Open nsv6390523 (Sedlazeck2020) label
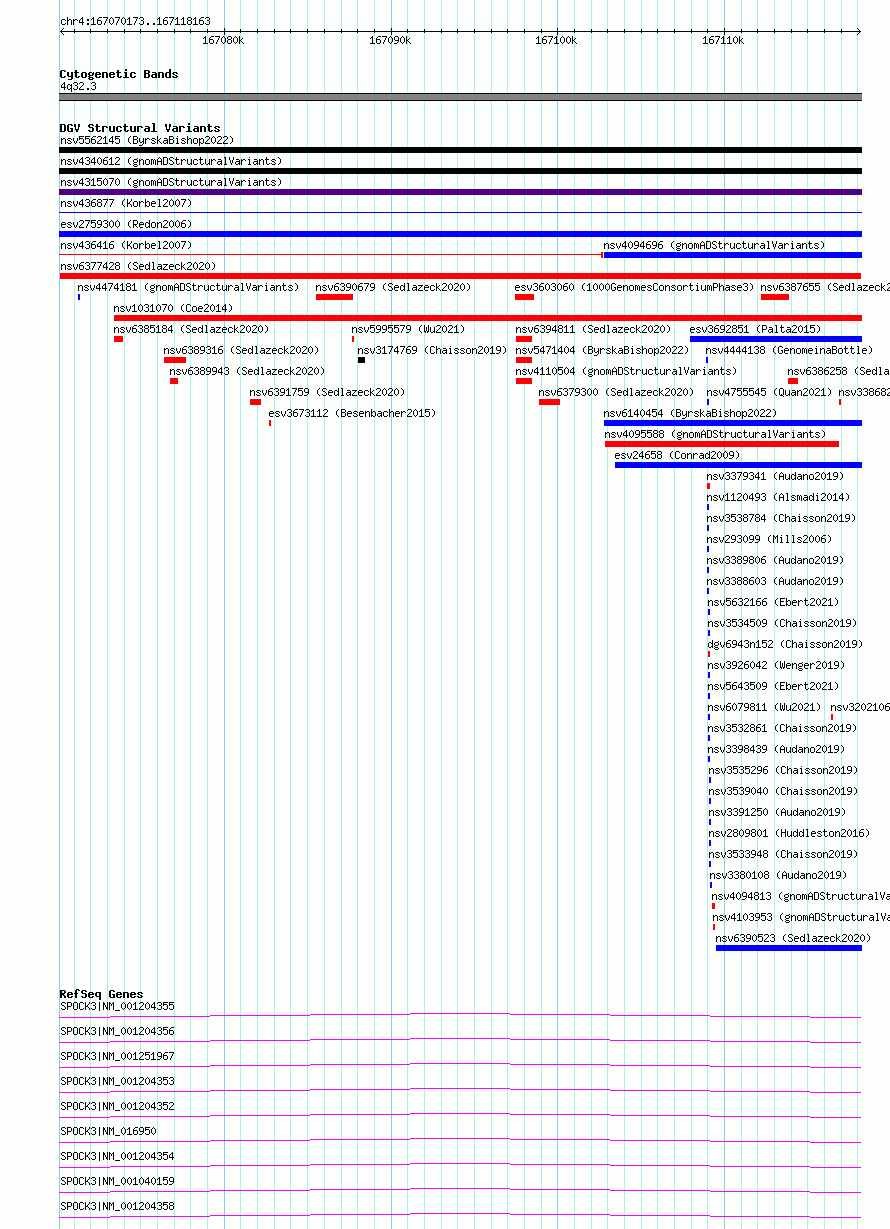The height and width of the screenshot is (1229, 890). (x=793, y=938)
